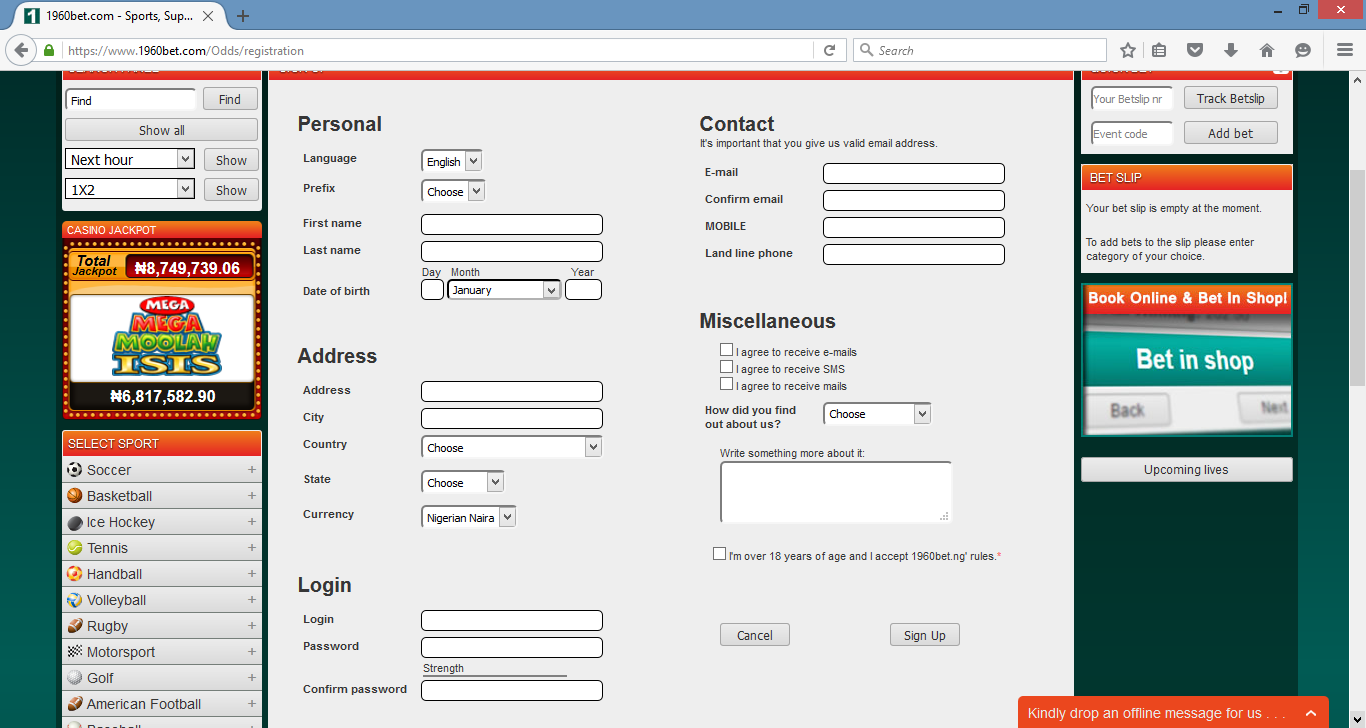Reload the page with the refresh icon
Image resolution: width=1366 pixels, height=728 pixels.
[x=829, y=50]
